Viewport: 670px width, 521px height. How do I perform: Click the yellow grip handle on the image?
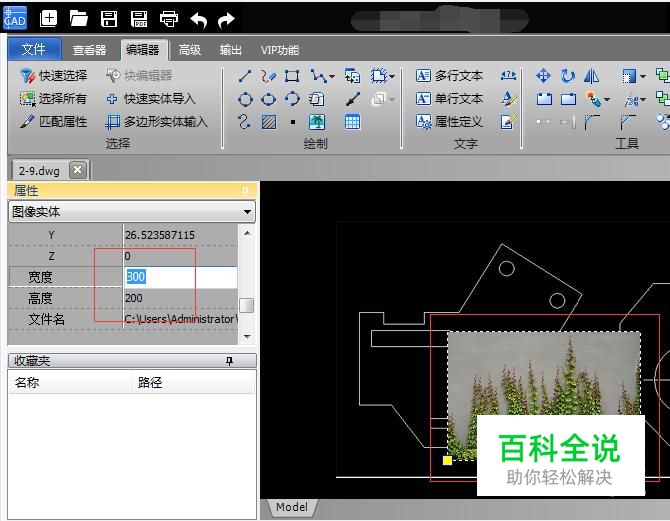tap(447, 460)
